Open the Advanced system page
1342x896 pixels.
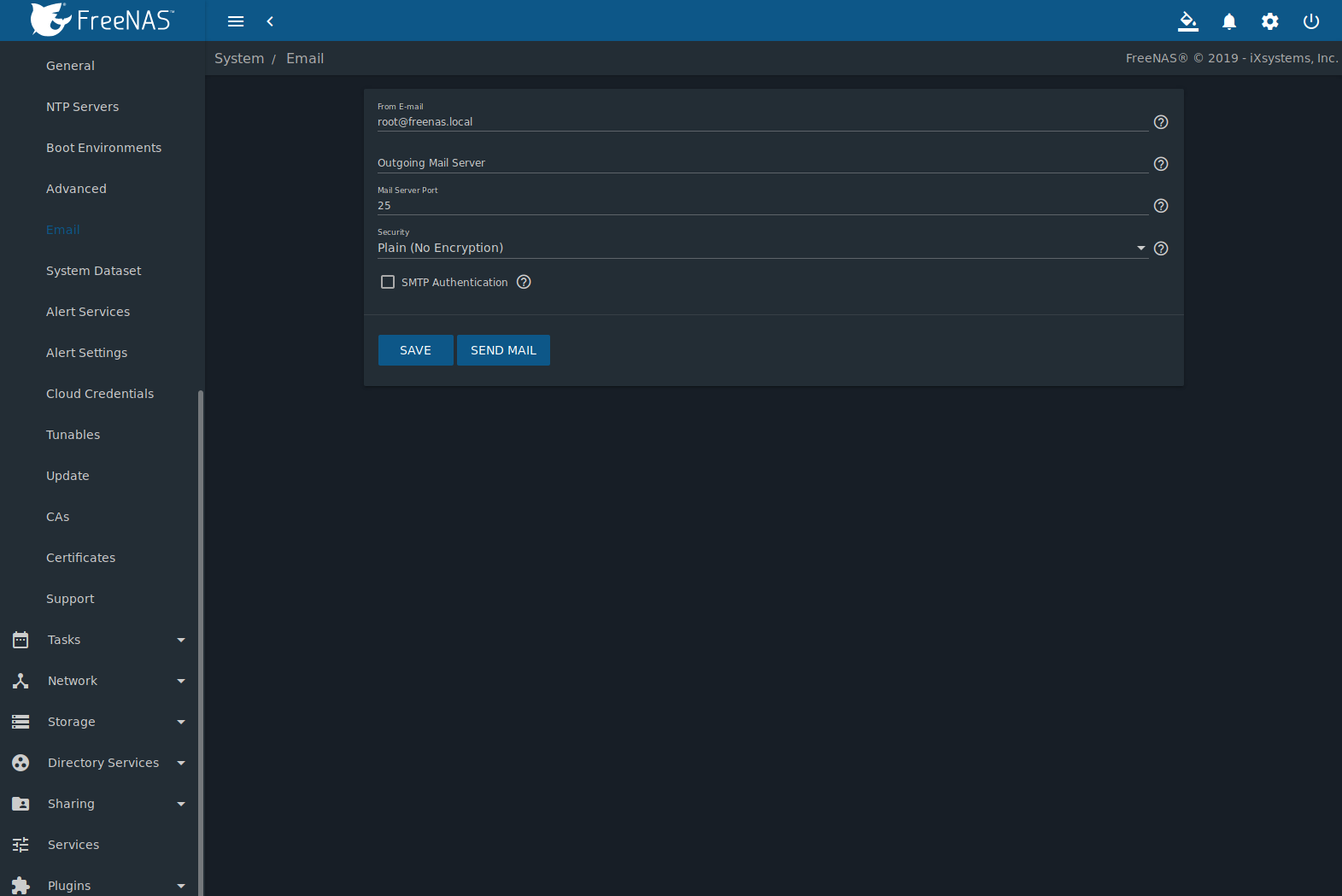pos(76,189)
